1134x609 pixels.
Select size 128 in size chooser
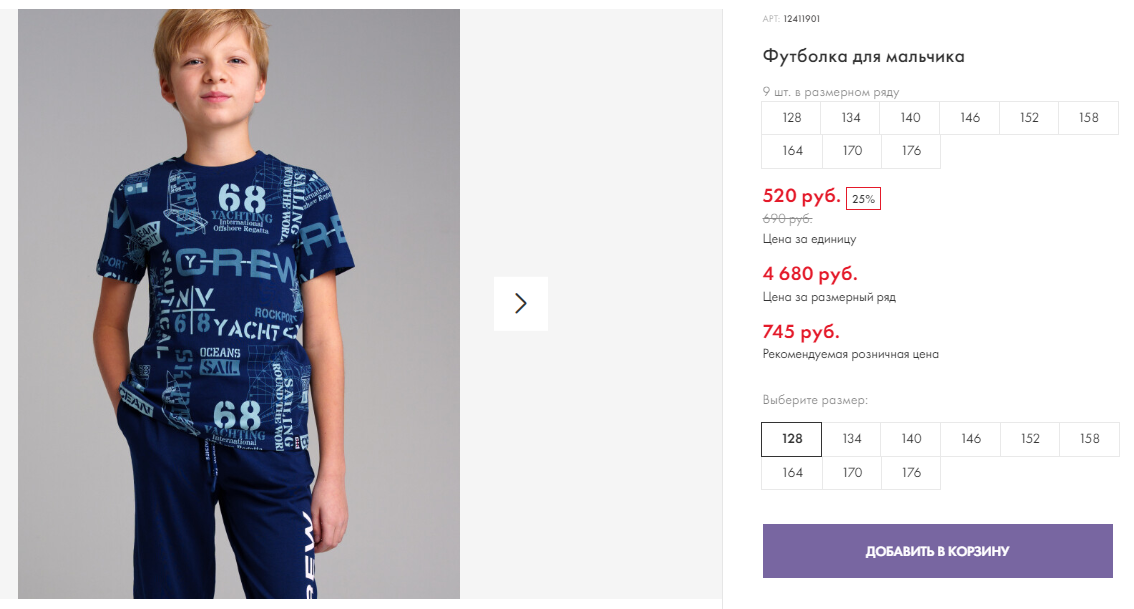[792, 439]
